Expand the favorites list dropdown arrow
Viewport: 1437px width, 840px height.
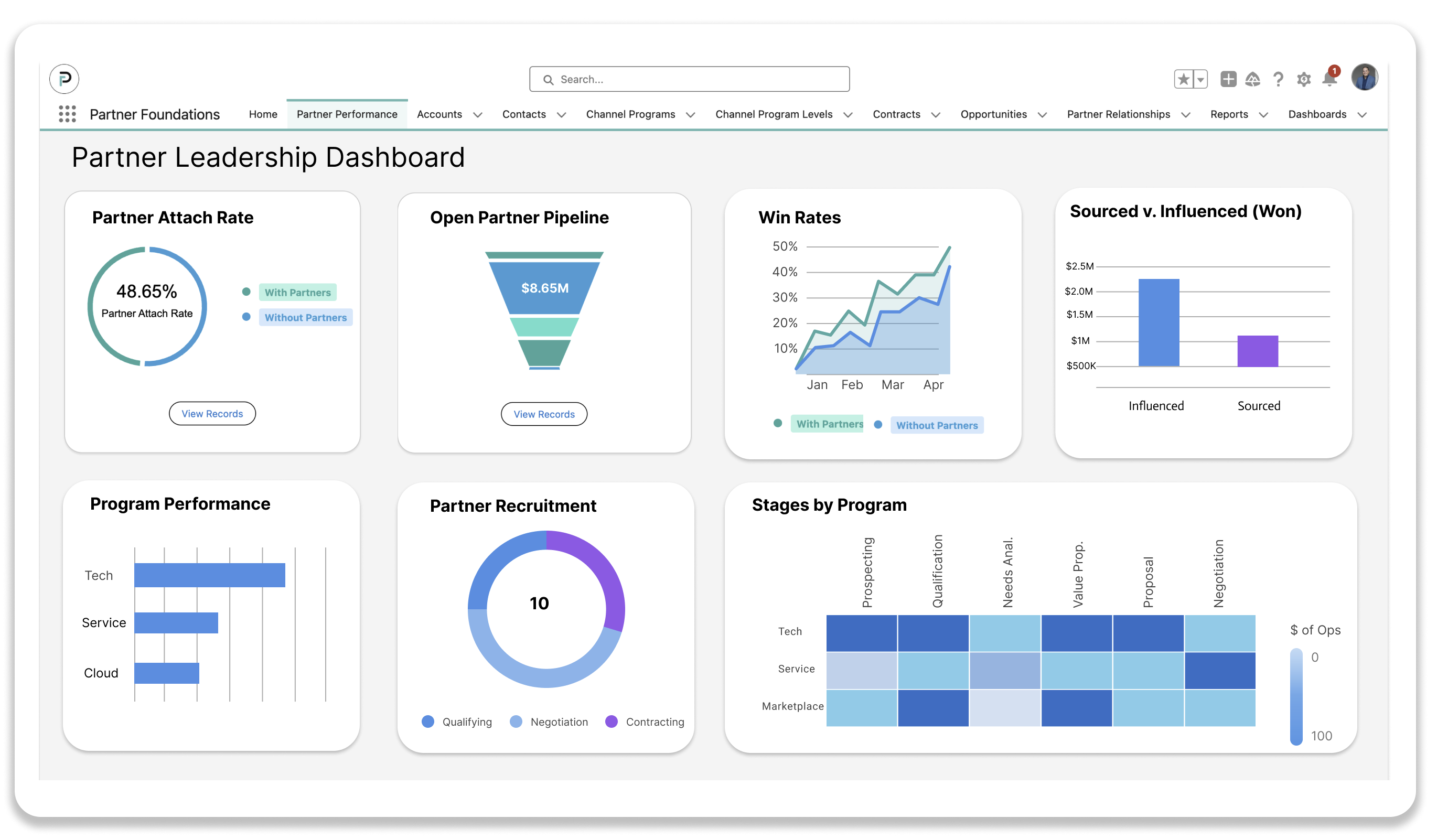pyautogui.click(x=1200, y=79)
